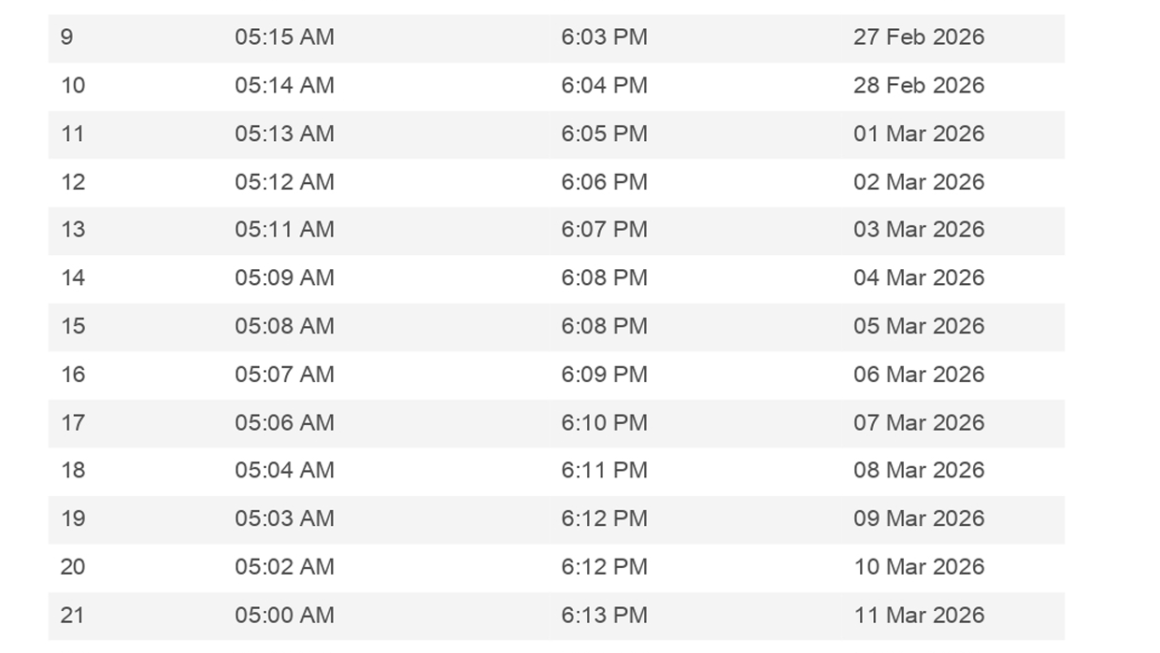The width and height of the screenshot is (1160, 653).
Task: Select the 01 Mar 2026 date
Action: tap(918, 134)
